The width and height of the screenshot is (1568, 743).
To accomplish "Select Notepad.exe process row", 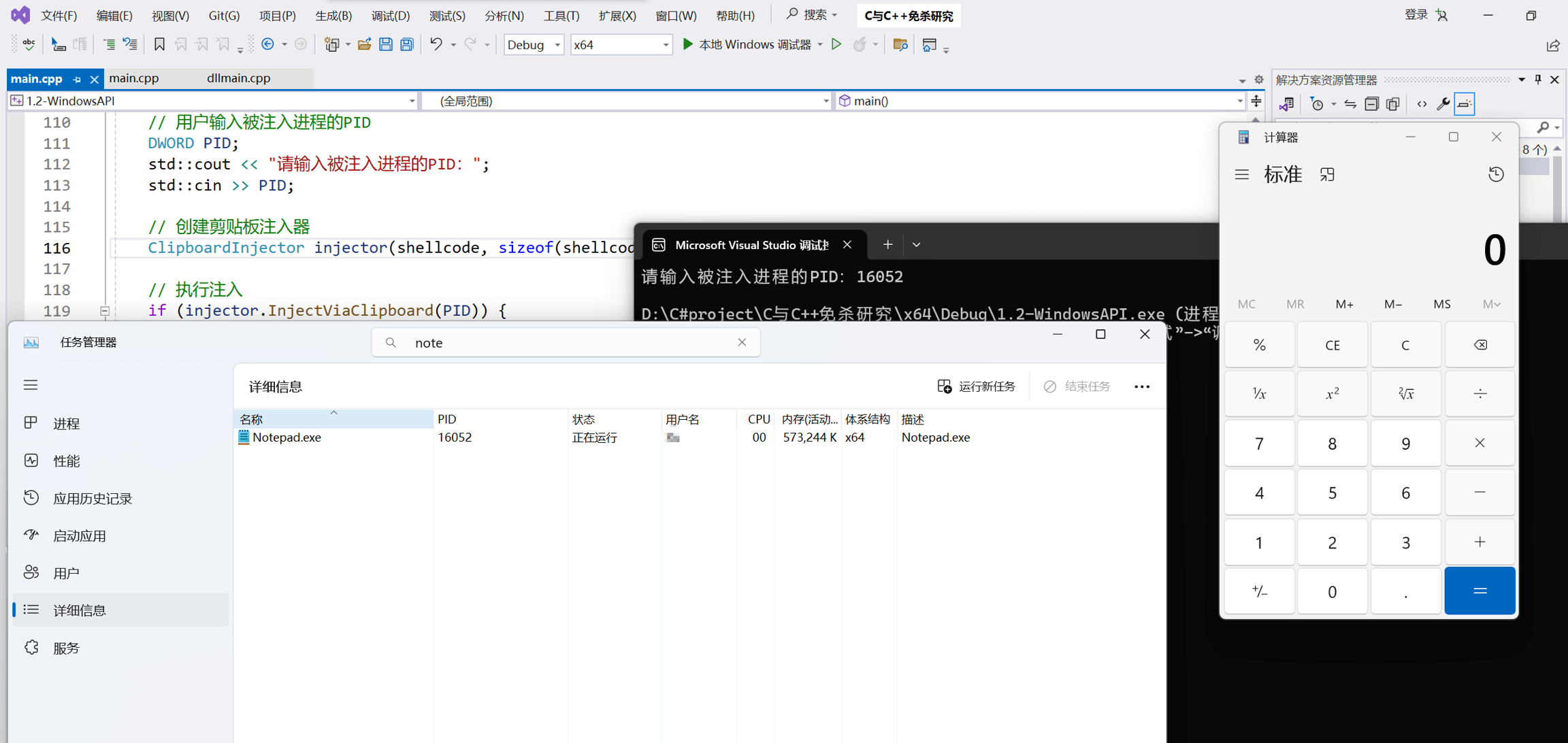I will click(x=287, y=437).
